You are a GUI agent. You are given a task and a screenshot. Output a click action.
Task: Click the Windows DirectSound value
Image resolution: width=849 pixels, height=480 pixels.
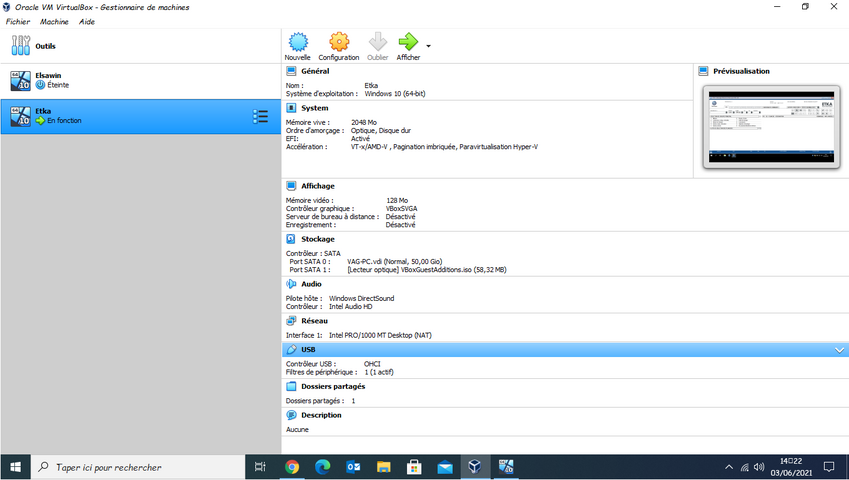pyautogui.click(x=362, y=298)
